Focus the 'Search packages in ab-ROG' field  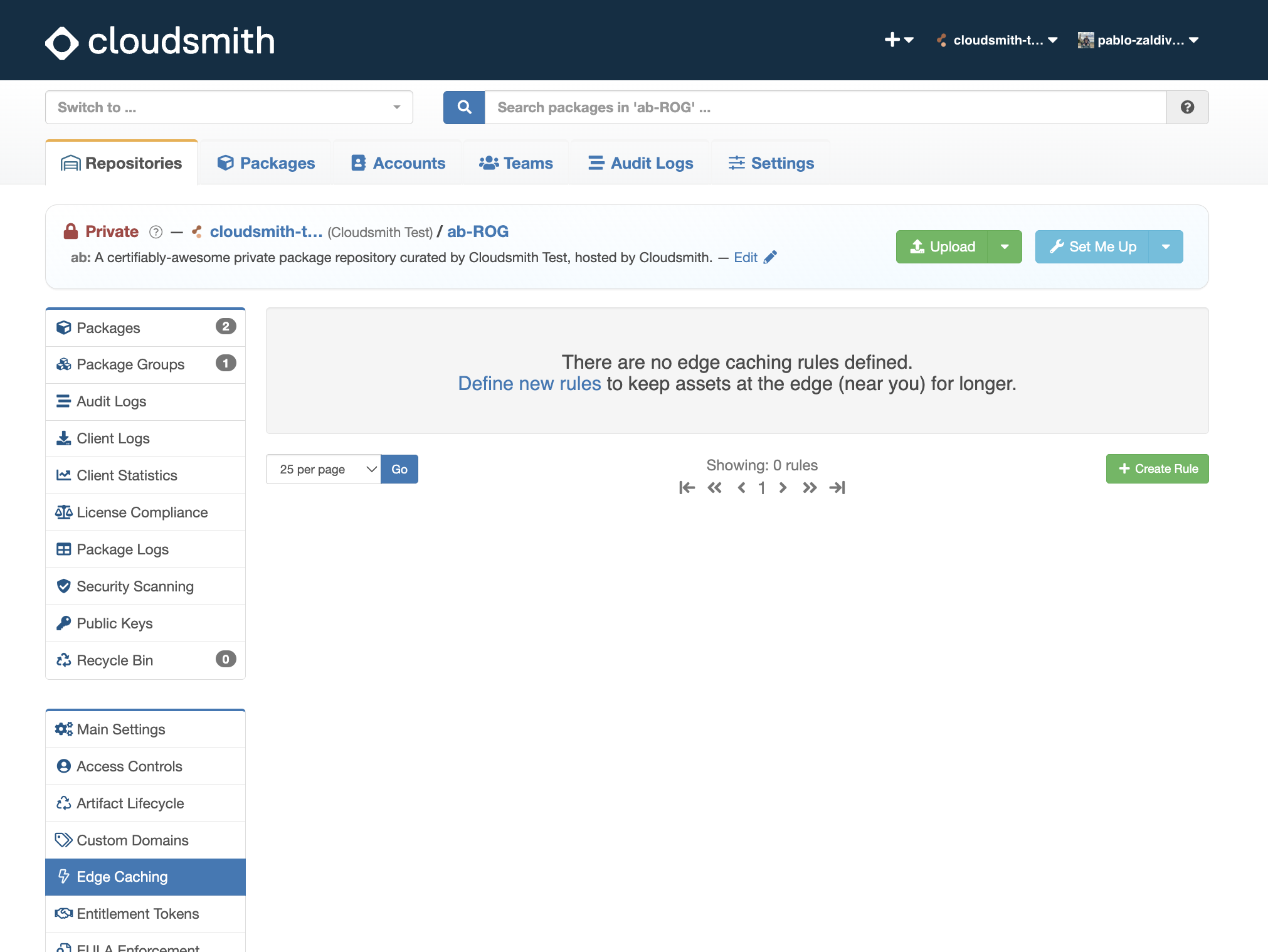click(x=825, y=107)
